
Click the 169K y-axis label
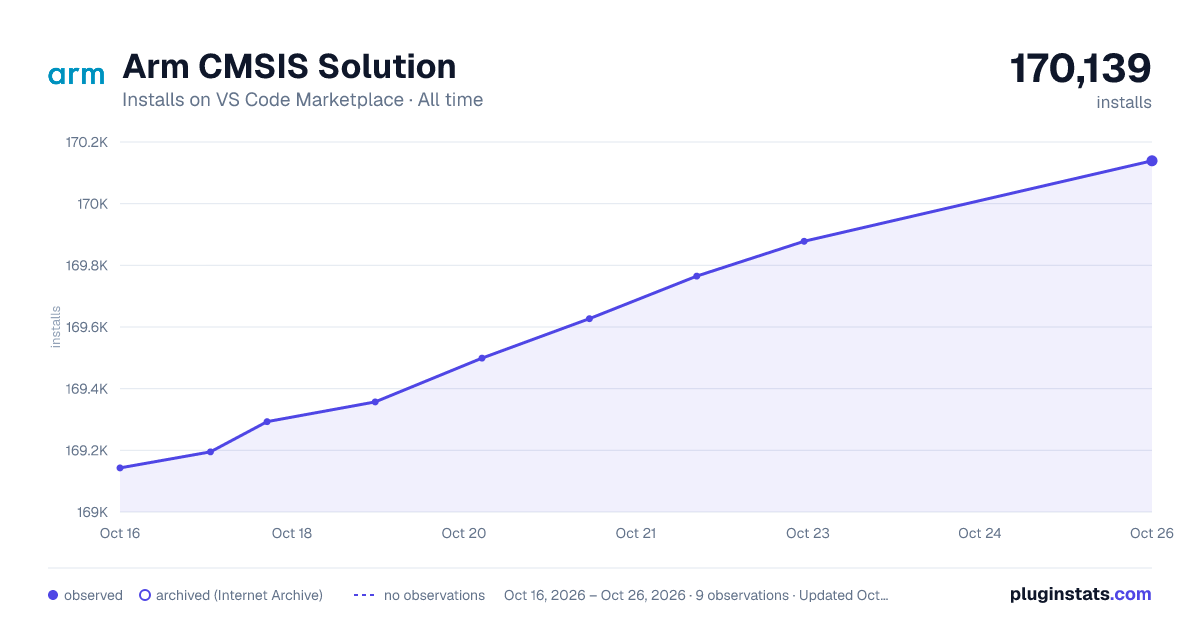(92, 512)
